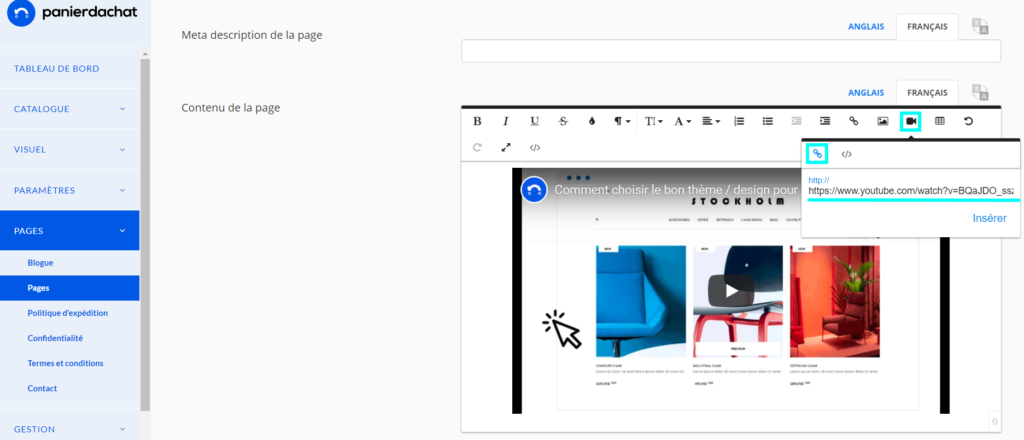Open the font family dropdown
This screenshot has height=440, width=1024.
click(x=682, y=121)
